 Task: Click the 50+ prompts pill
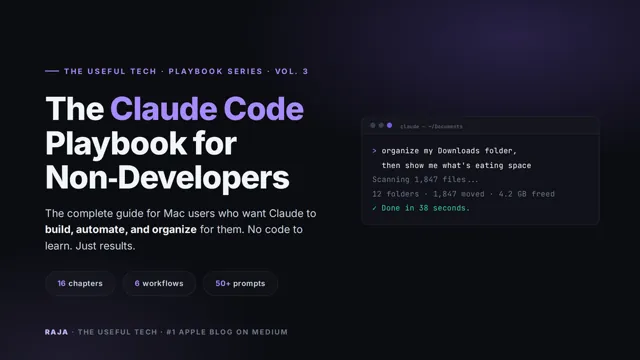click(240, 283)
